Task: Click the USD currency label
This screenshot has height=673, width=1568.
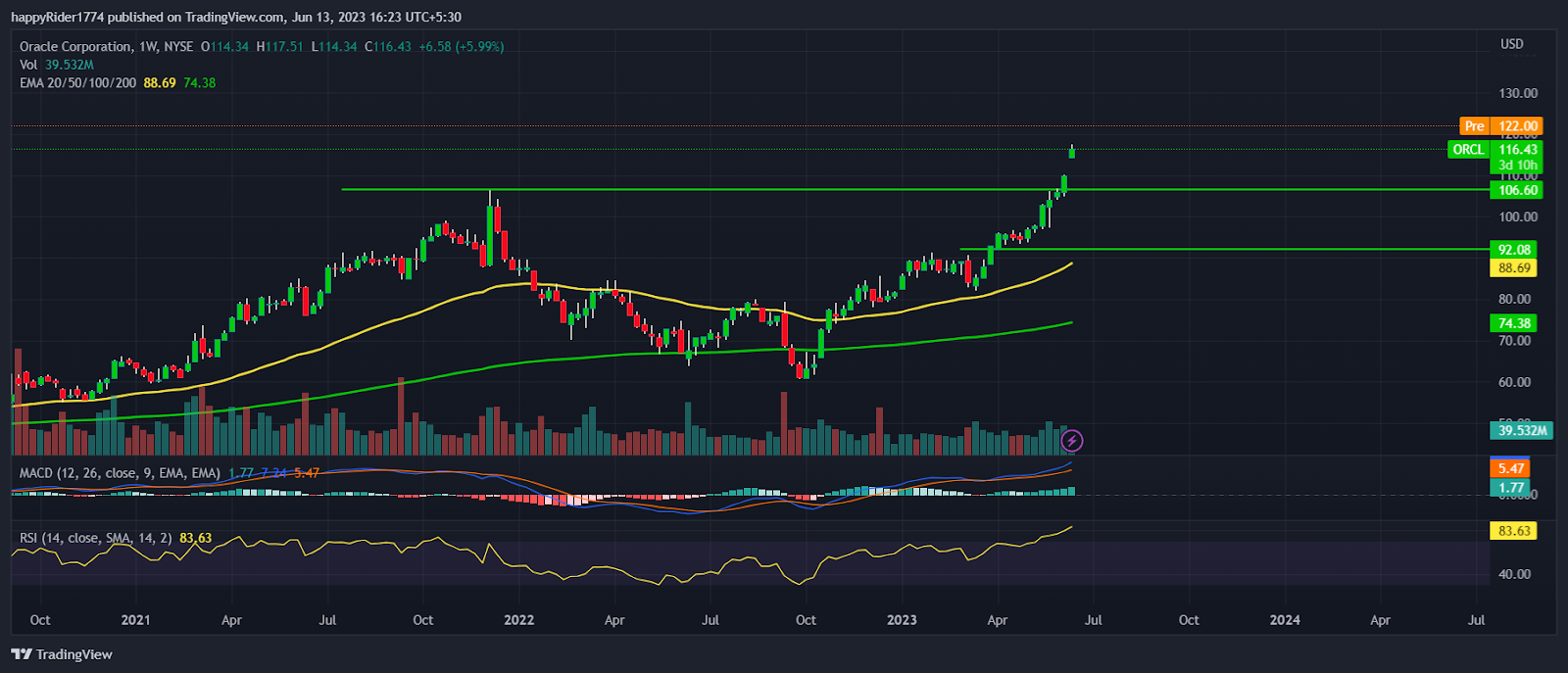Action: coord(1512,44)
